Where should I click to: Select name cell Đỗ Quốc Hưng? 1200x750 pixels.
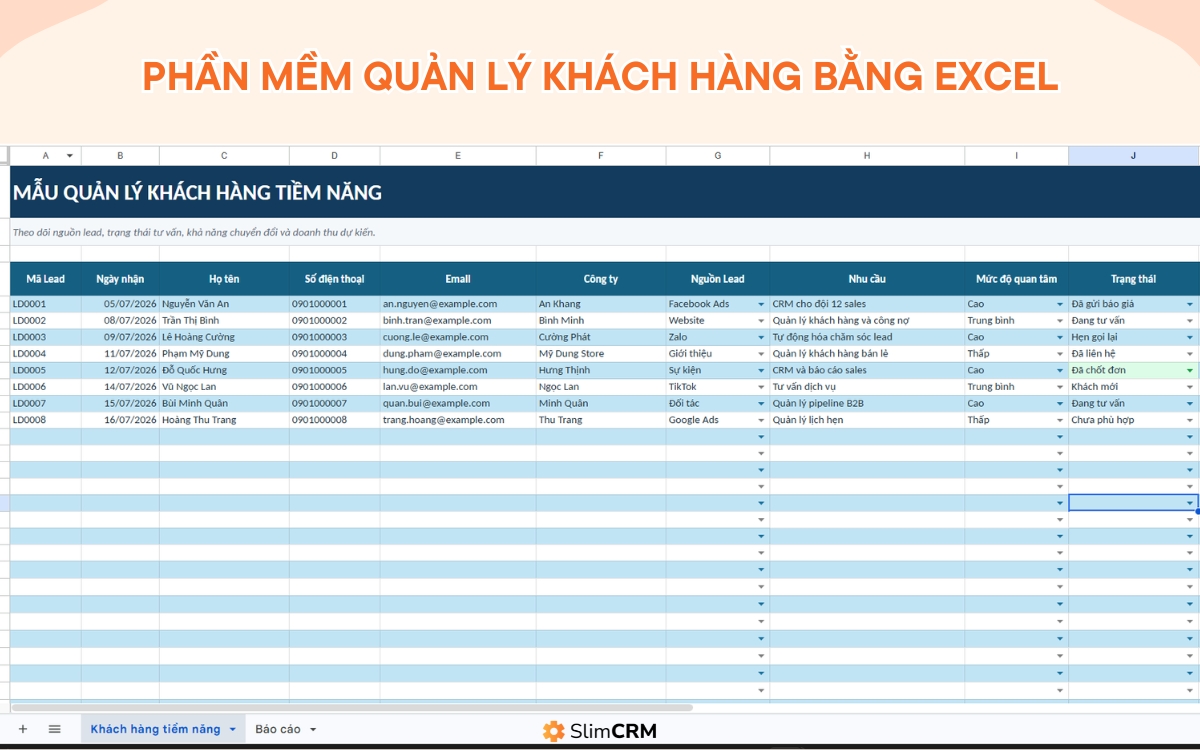pyautogui.click(x=224, y=370)
